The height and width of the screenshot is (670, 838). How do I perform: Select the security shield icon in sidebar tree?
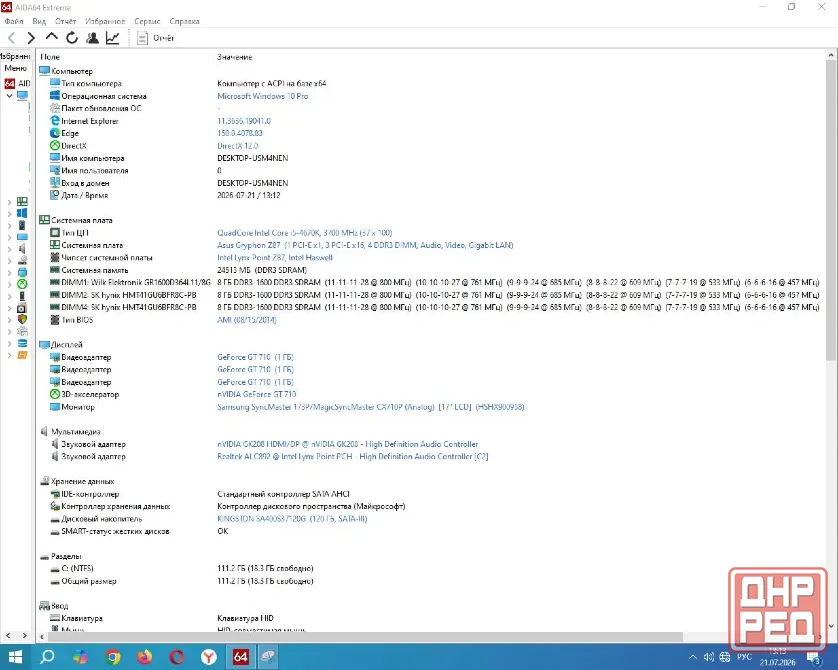point(22,319)
